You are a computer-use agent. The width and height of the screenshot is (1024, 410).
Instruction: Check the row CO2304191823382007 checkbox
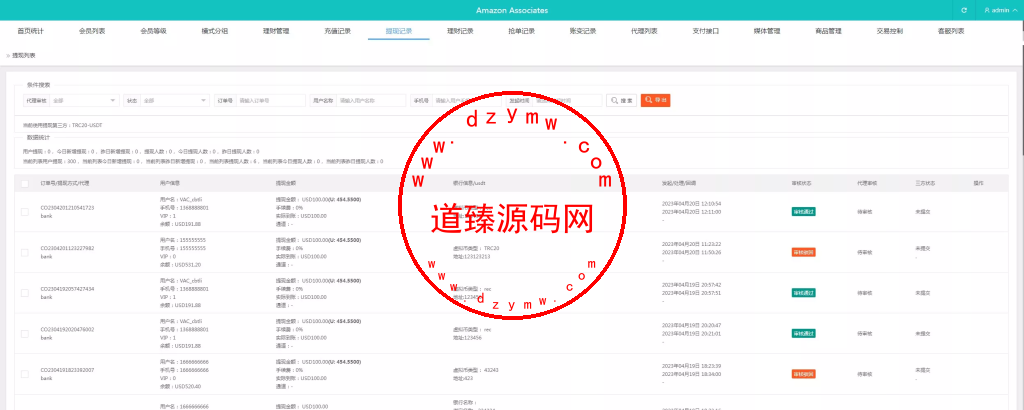(25, 373)
